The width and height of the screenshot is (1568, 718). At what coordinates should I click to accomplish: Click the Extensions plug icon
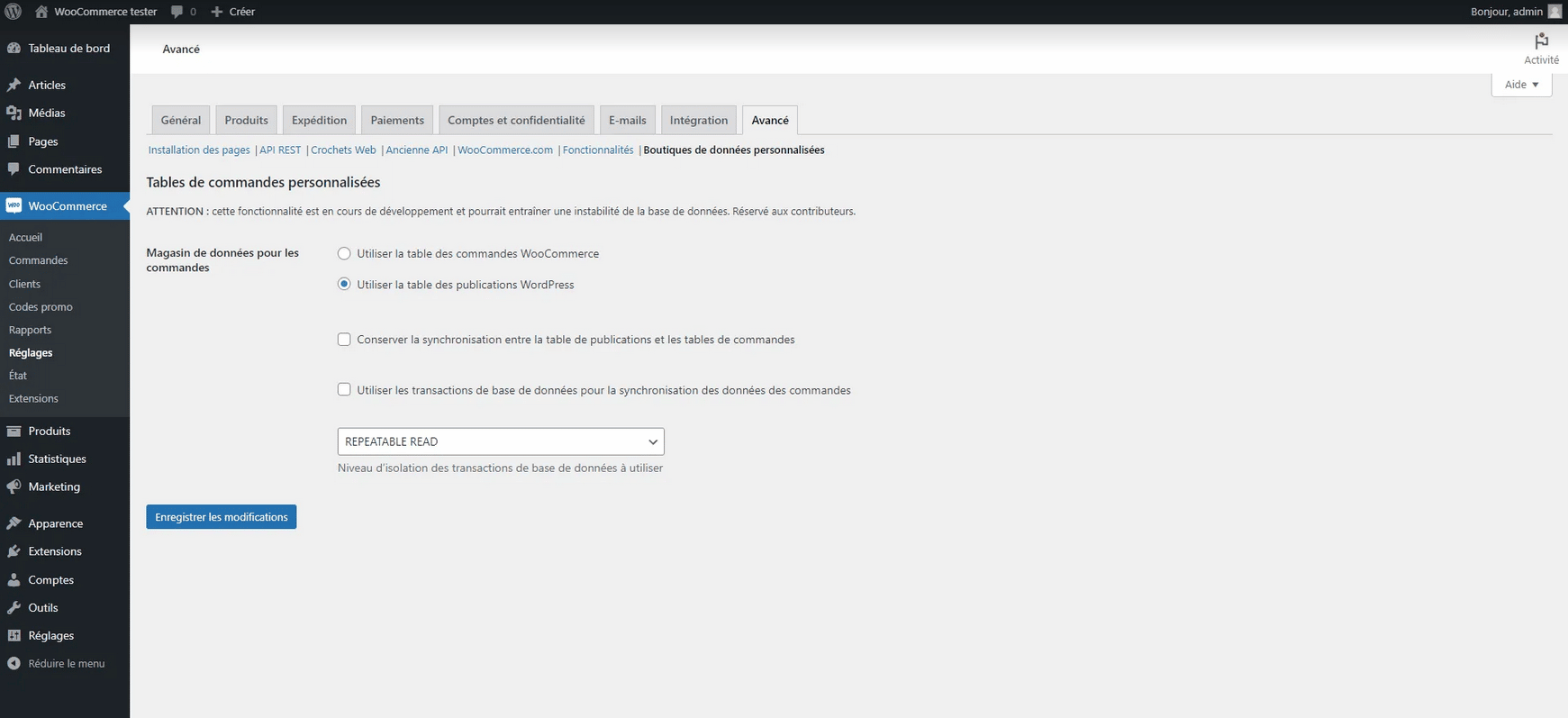pos(14,551)
